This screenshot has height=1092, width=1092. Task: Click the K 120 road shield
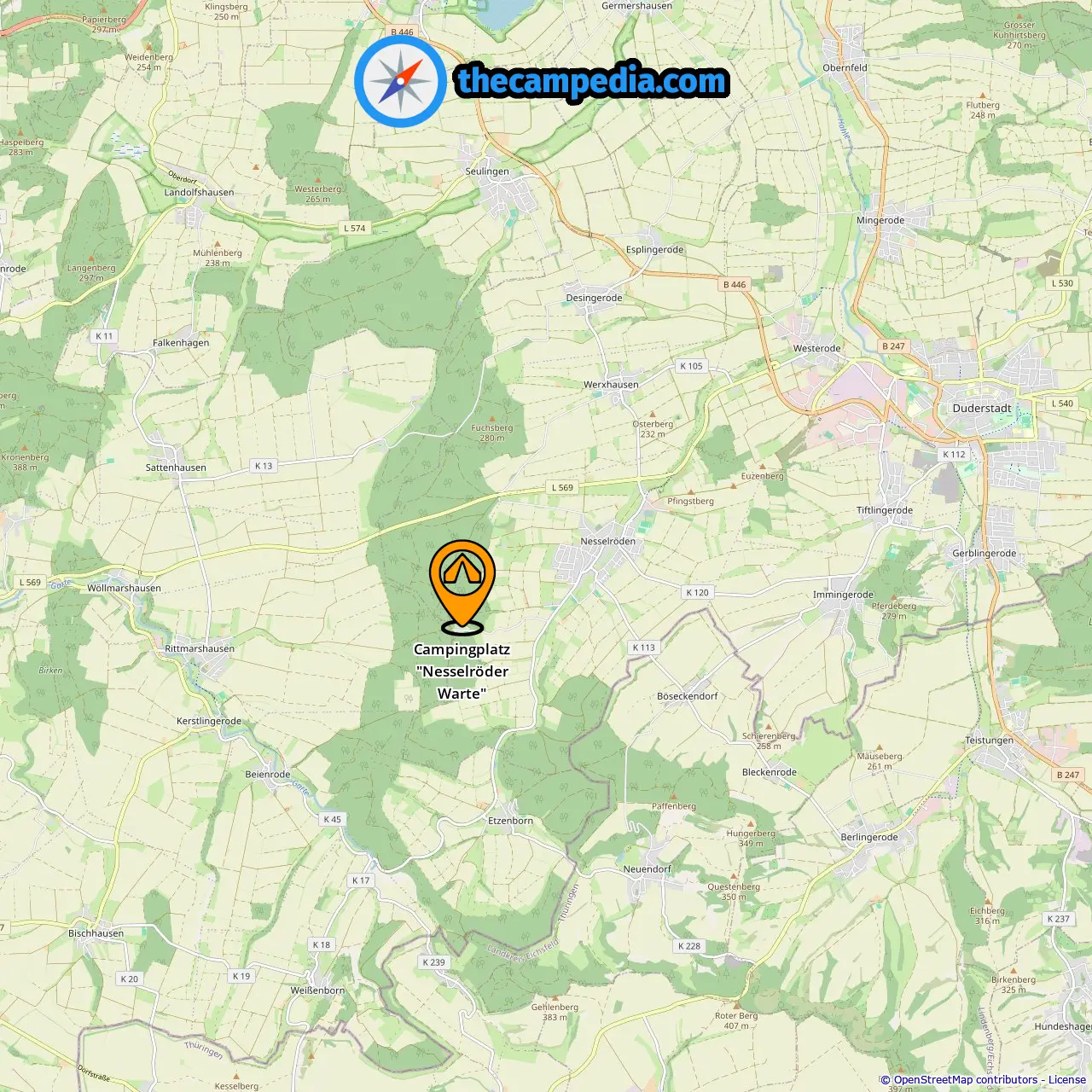pos(698,592)
